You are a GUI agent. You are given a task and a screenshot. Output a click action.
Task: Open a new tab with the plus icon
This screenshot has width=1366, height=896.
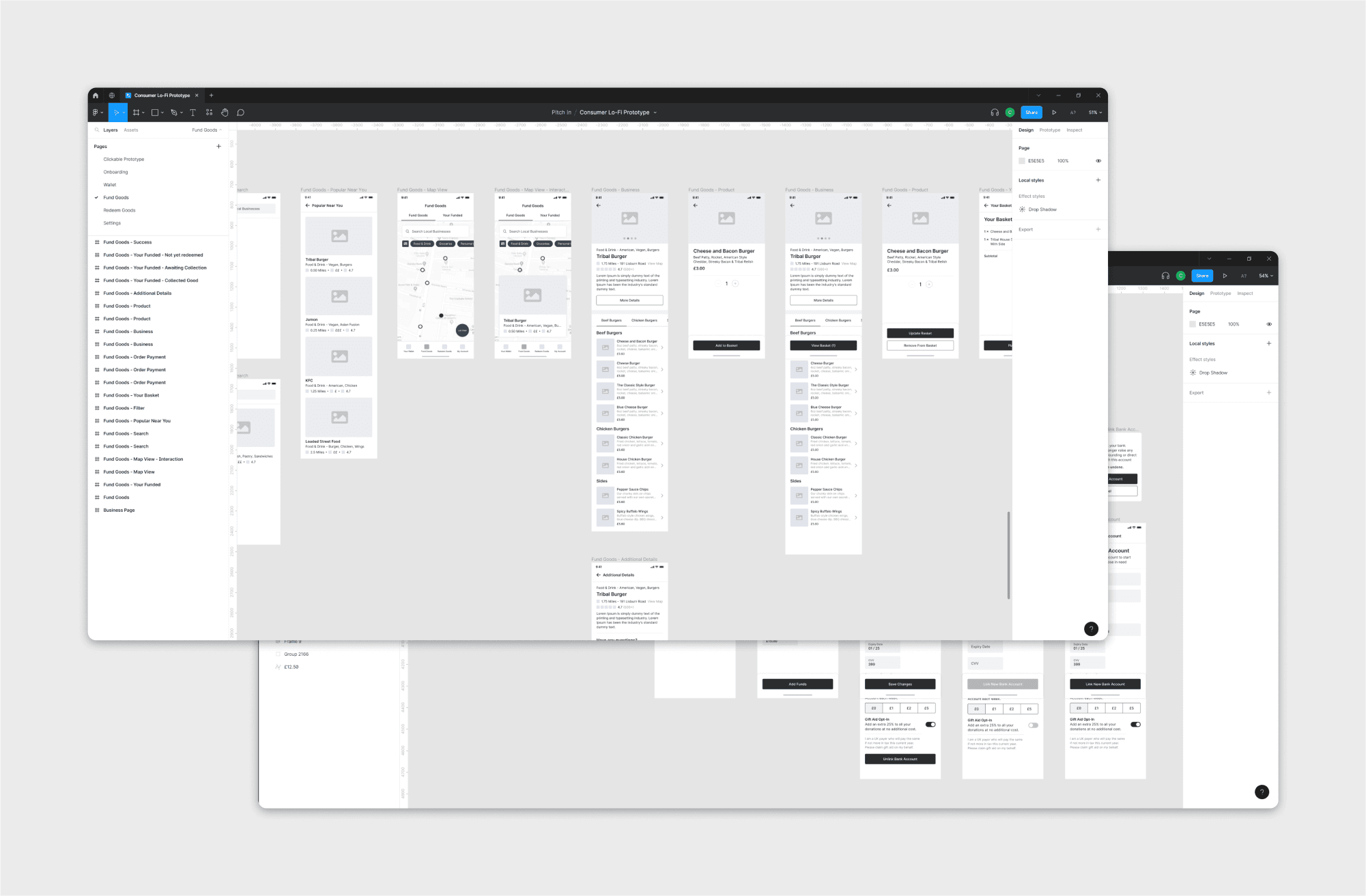(212, 96)
